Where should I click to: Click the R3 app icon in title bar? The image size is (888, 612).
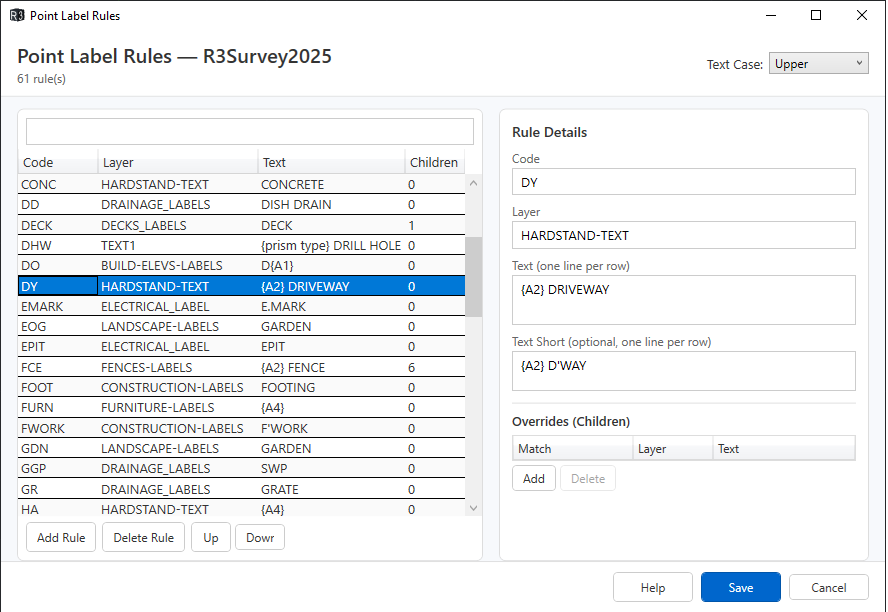17,15
